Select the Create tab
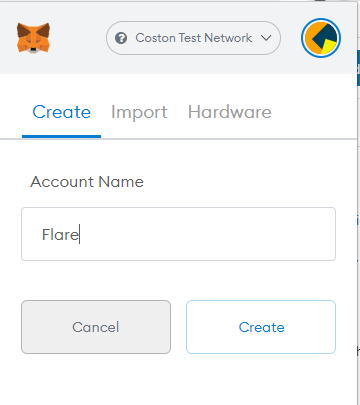The image size is (360, 405). click(x=61, y=112)
